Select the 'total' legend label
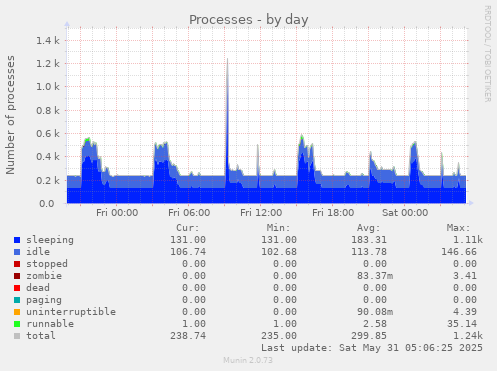497x371 pixels. point(41,335)
